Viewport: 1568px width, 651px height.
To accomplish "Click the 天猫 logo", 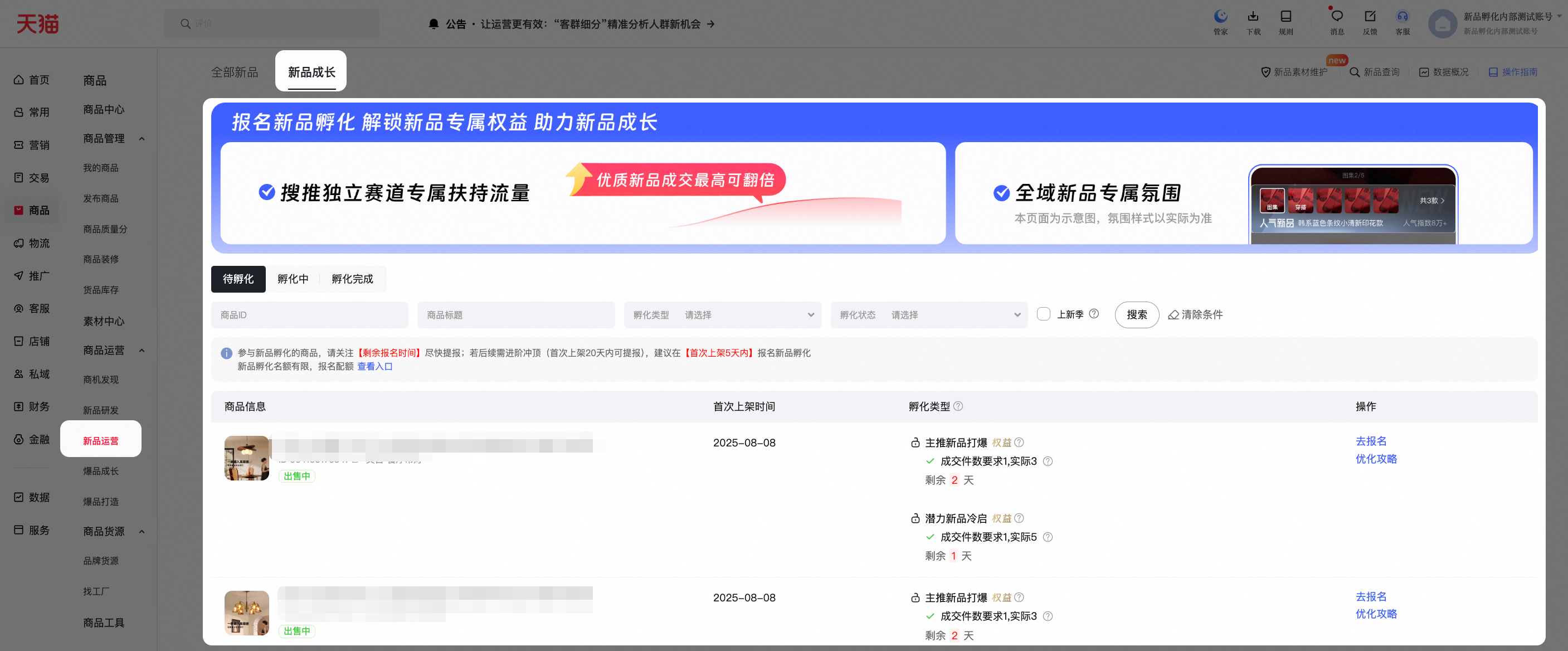I will coord(37,25).
